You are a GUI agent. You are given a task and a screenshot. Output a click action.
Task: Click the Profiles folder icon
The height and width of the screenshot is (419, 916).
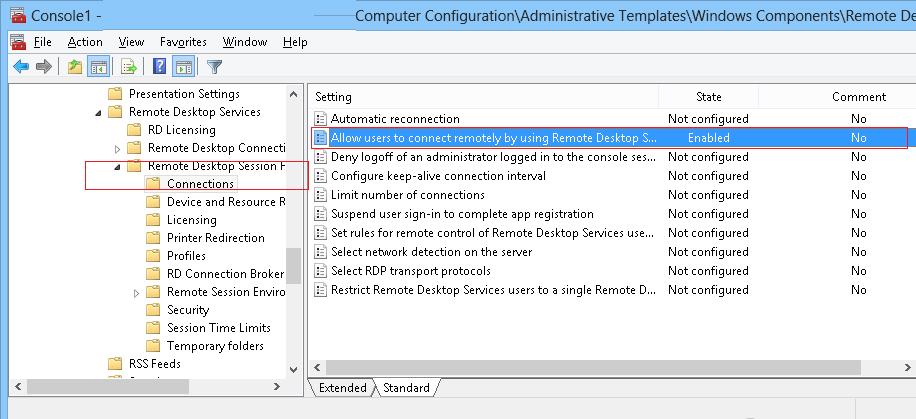click(x=153, y=256)
